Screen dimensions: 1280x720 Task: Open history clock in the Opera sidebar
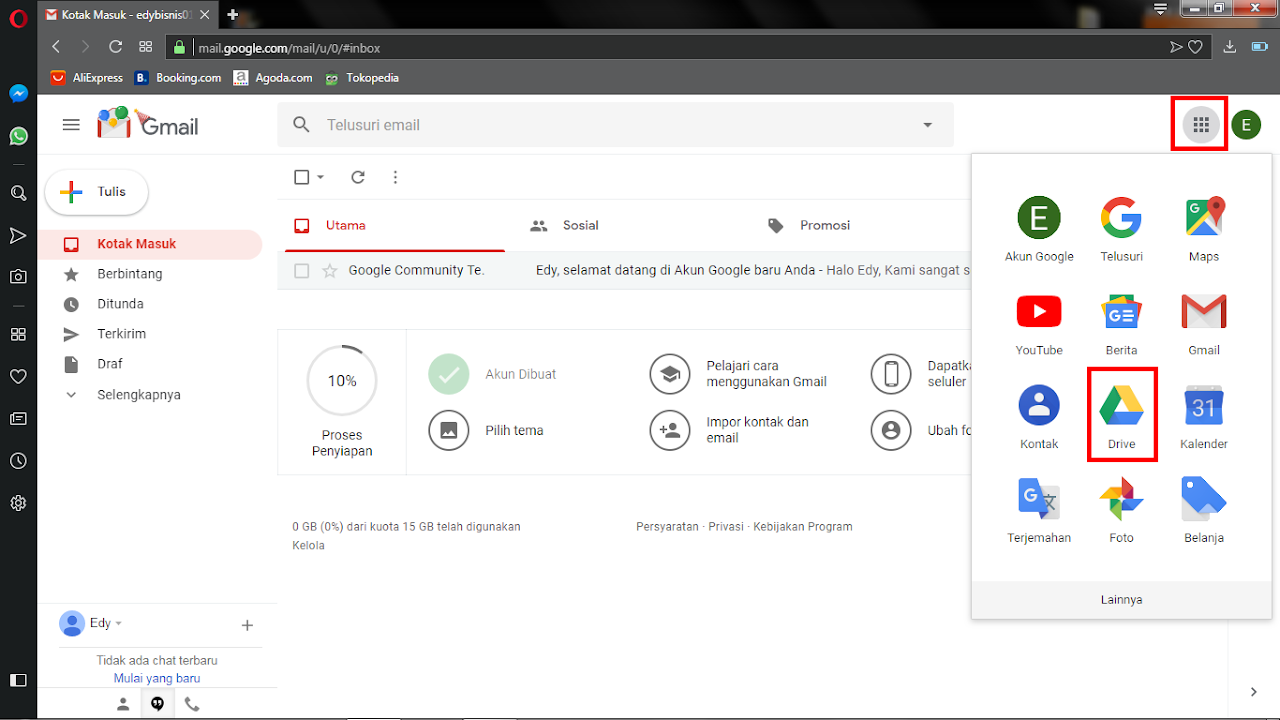[x=18, y=461]
